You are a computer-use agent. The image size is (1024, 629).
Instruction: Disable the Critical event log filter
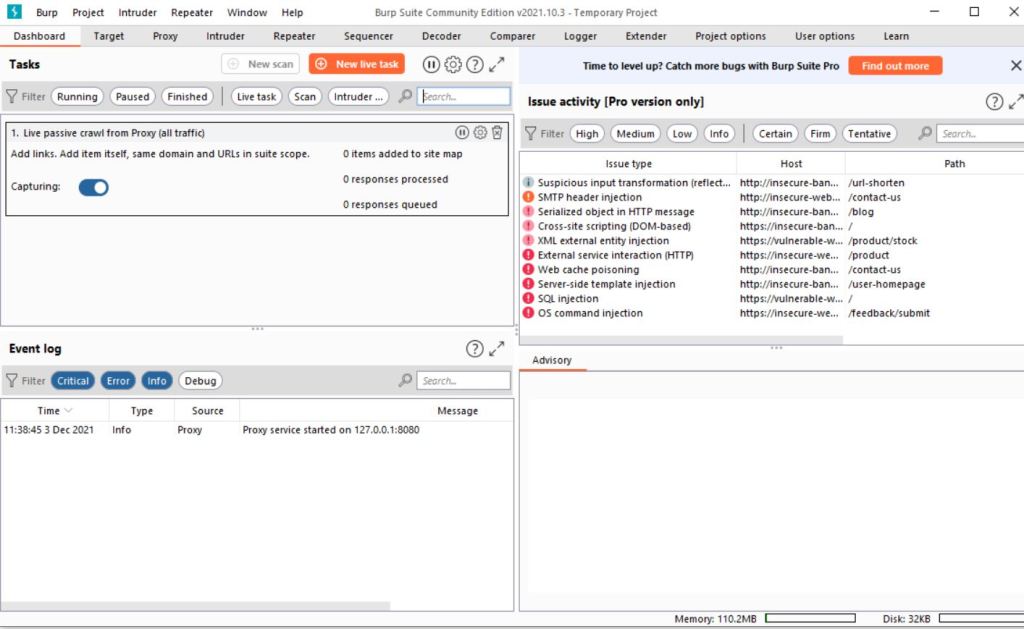pyautogui.click(x=72, y=380)
